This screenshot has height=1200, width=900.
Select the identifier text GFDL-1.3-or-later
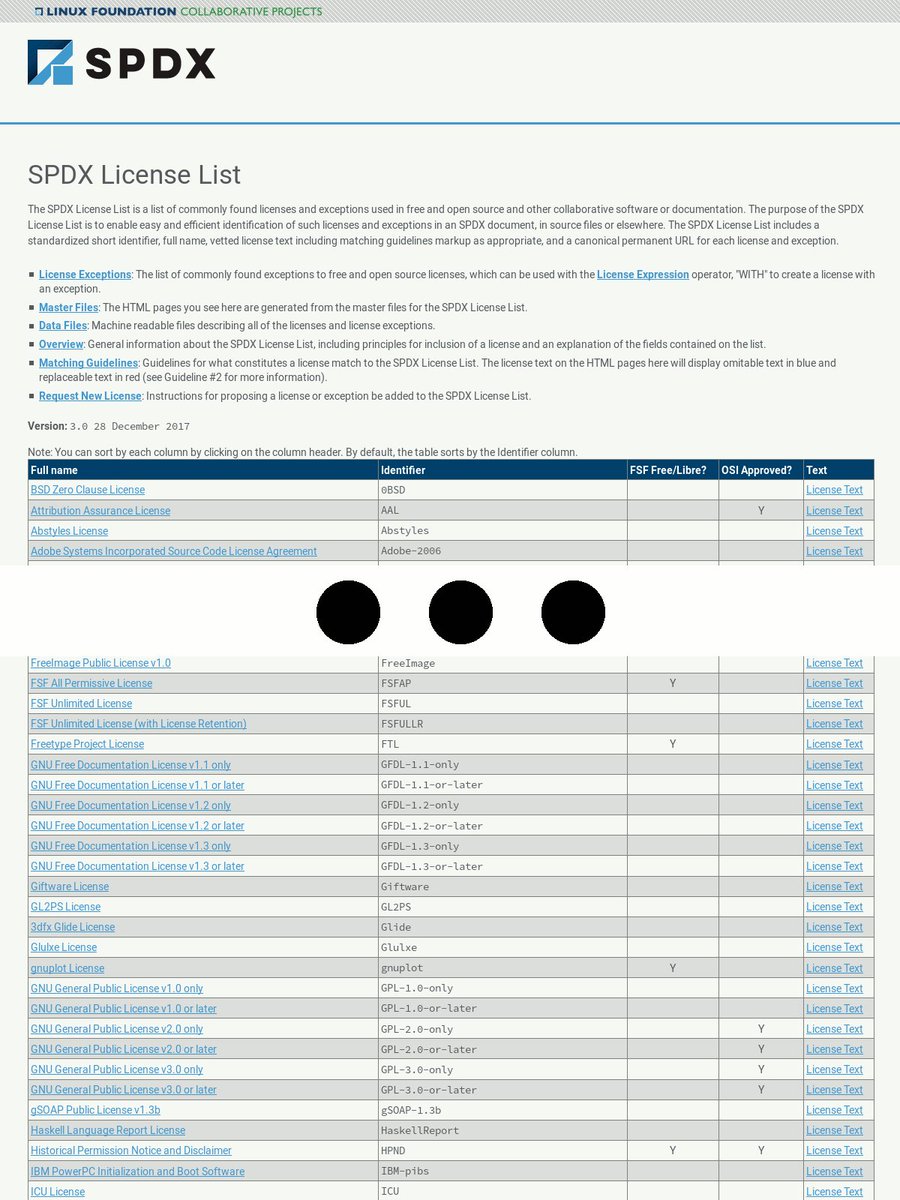[432, 866]
